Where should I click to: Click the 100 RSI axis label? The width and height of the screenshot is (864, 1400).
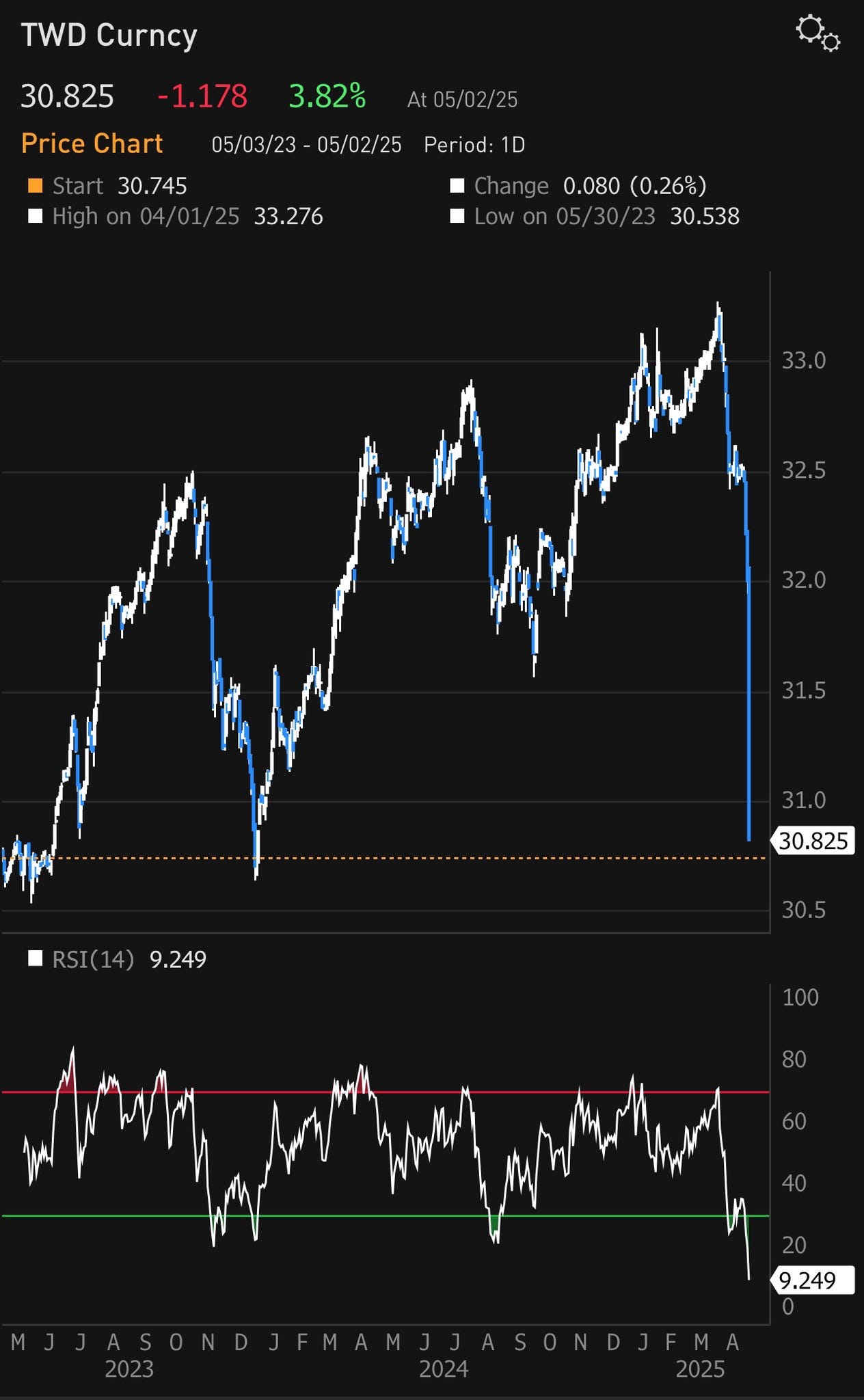800,998
